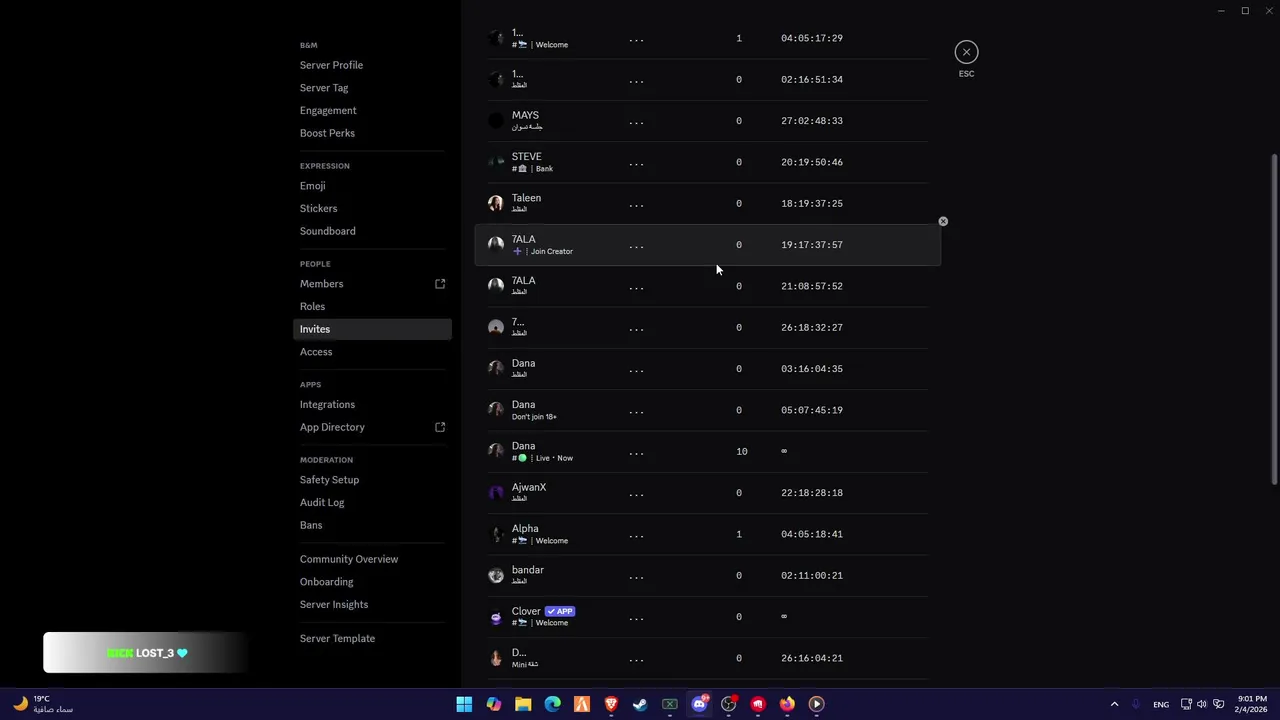Open Steam in the taskbar
The width and height of the screenshot is (1280, 720).
(x=640, y=704)
